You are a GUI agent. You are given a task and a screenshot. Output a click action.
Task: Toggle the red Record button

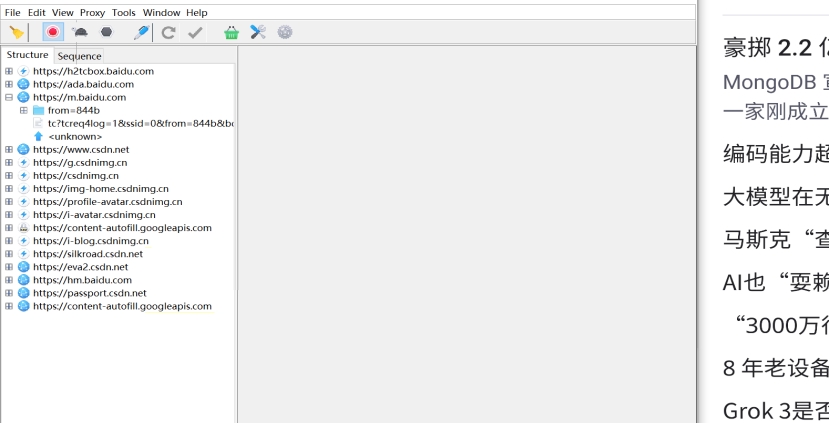(x=52, y=33)
